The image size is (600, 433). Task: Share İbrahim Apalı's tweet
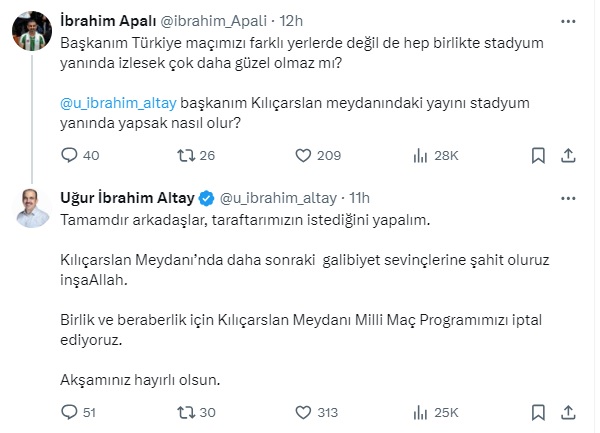[568, 155]
